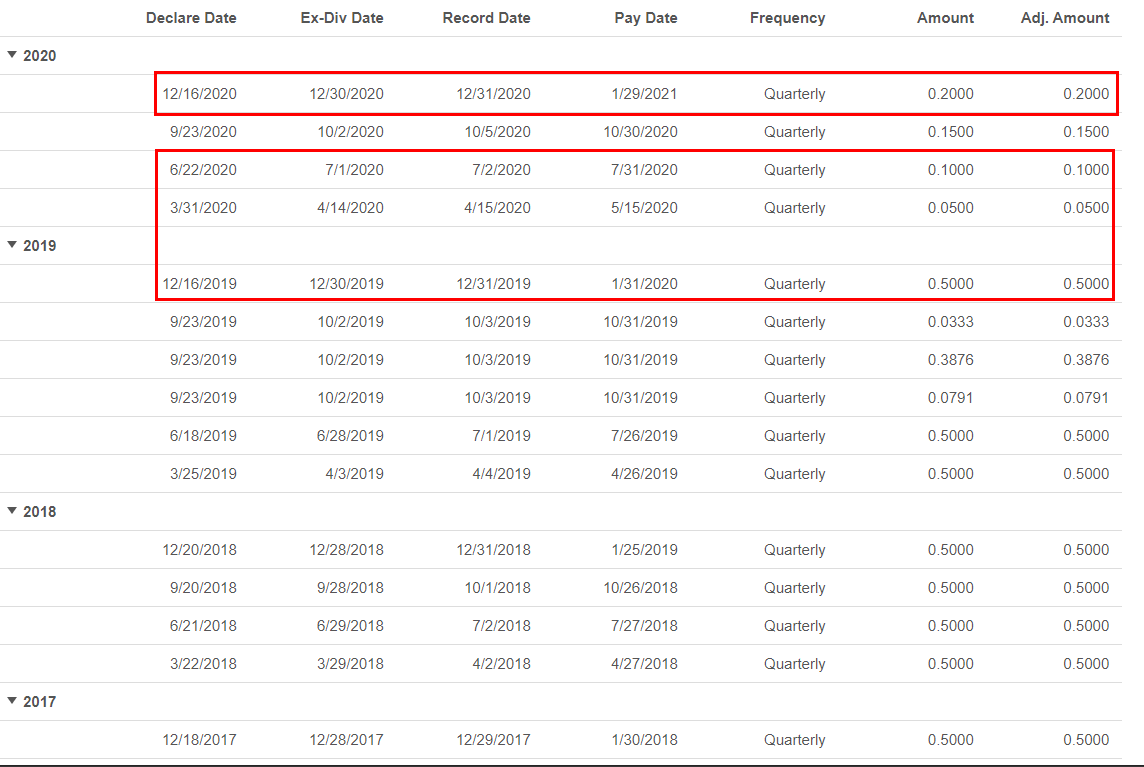Click ex-div date 7/1/2020

(355, 169)
